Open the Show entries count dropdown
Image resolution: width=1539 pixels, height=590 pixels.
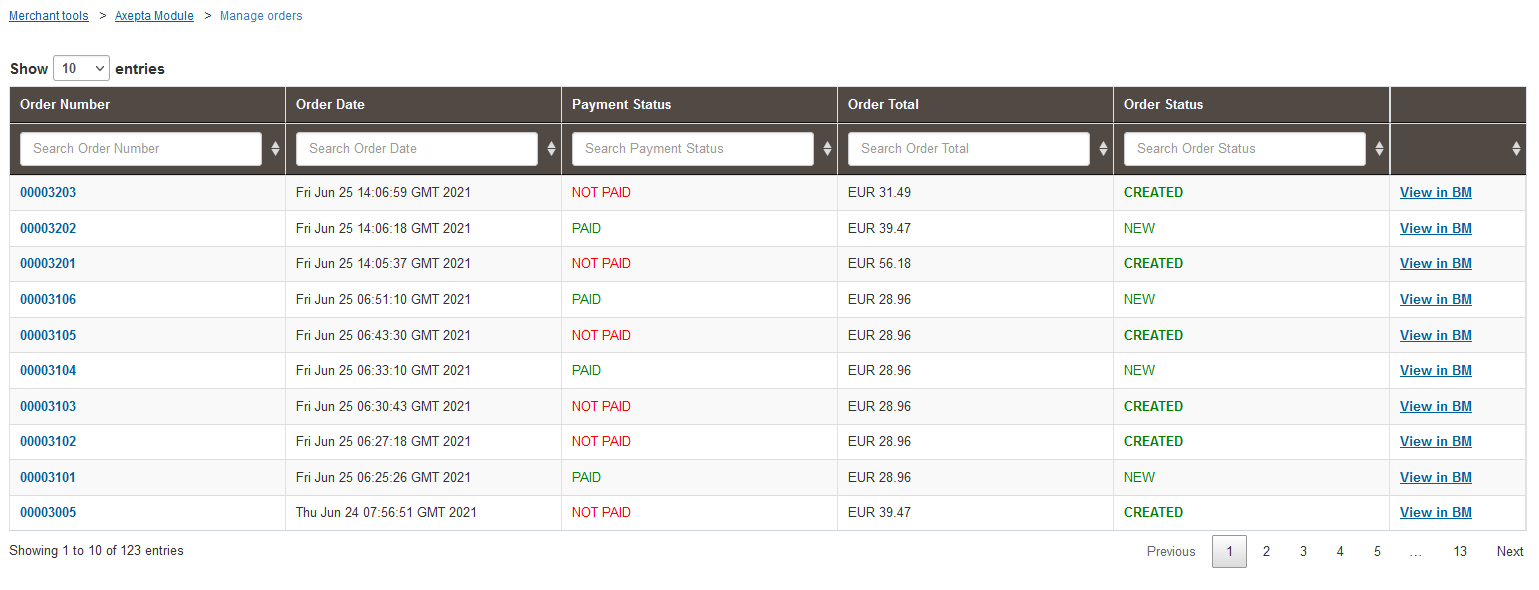pos(81,68)
